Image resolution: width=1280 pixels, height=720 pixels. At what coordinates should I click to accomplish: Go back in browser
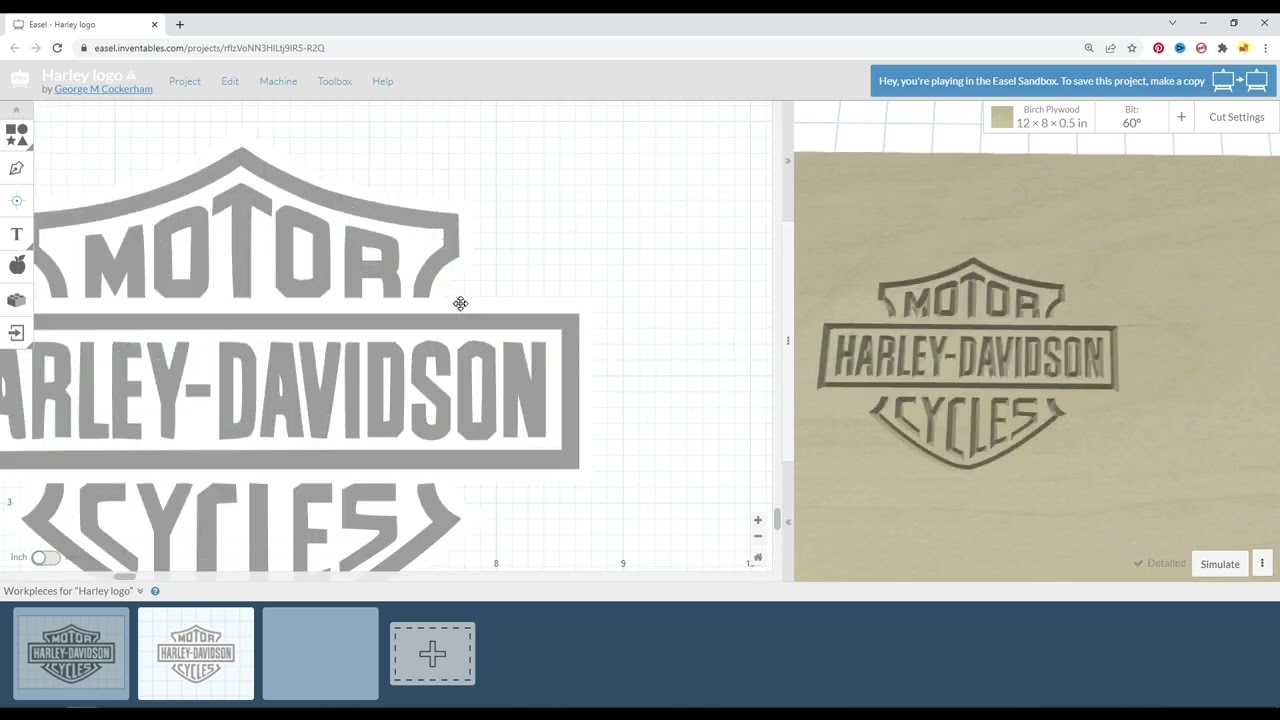[14, 48]
